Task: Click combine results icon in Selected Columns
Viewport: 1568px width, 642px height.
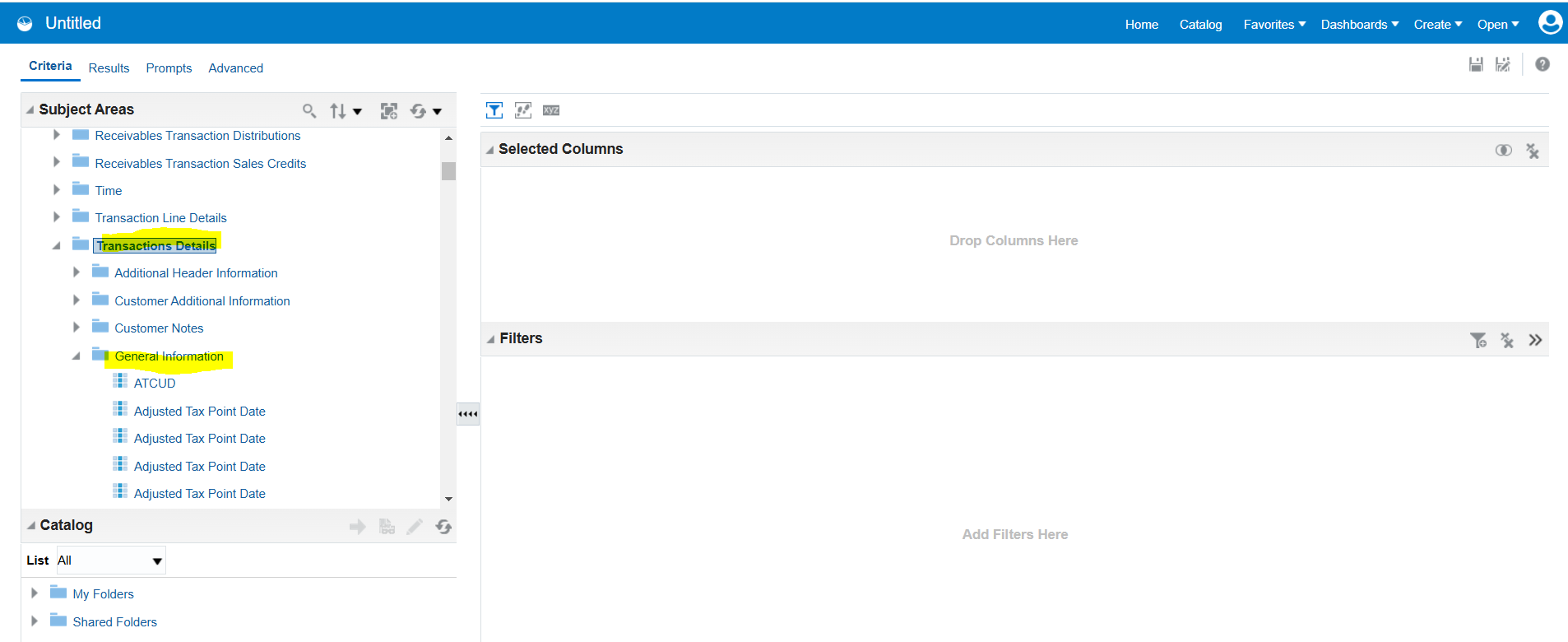Action: [1503, 150]
